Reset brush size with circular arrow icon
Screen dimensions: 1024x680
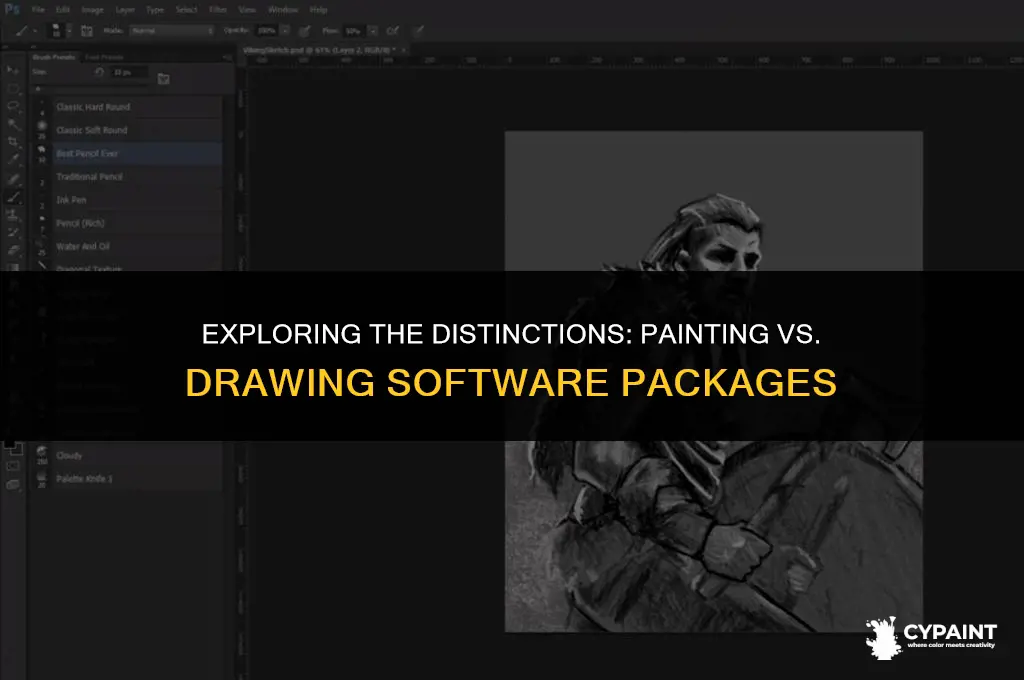[99, 72]
